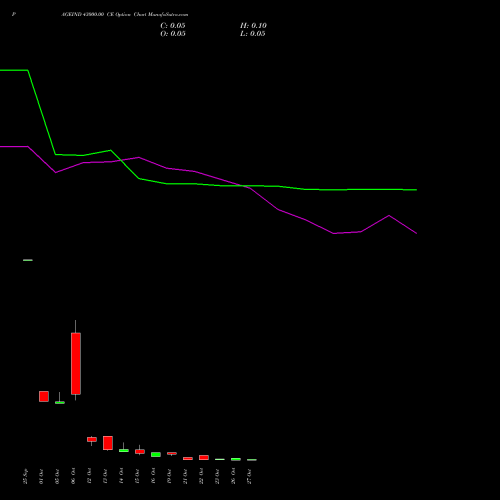Click the low value "L: 0.05"
This screenshot has width=500, height=500.
point(253,34)
